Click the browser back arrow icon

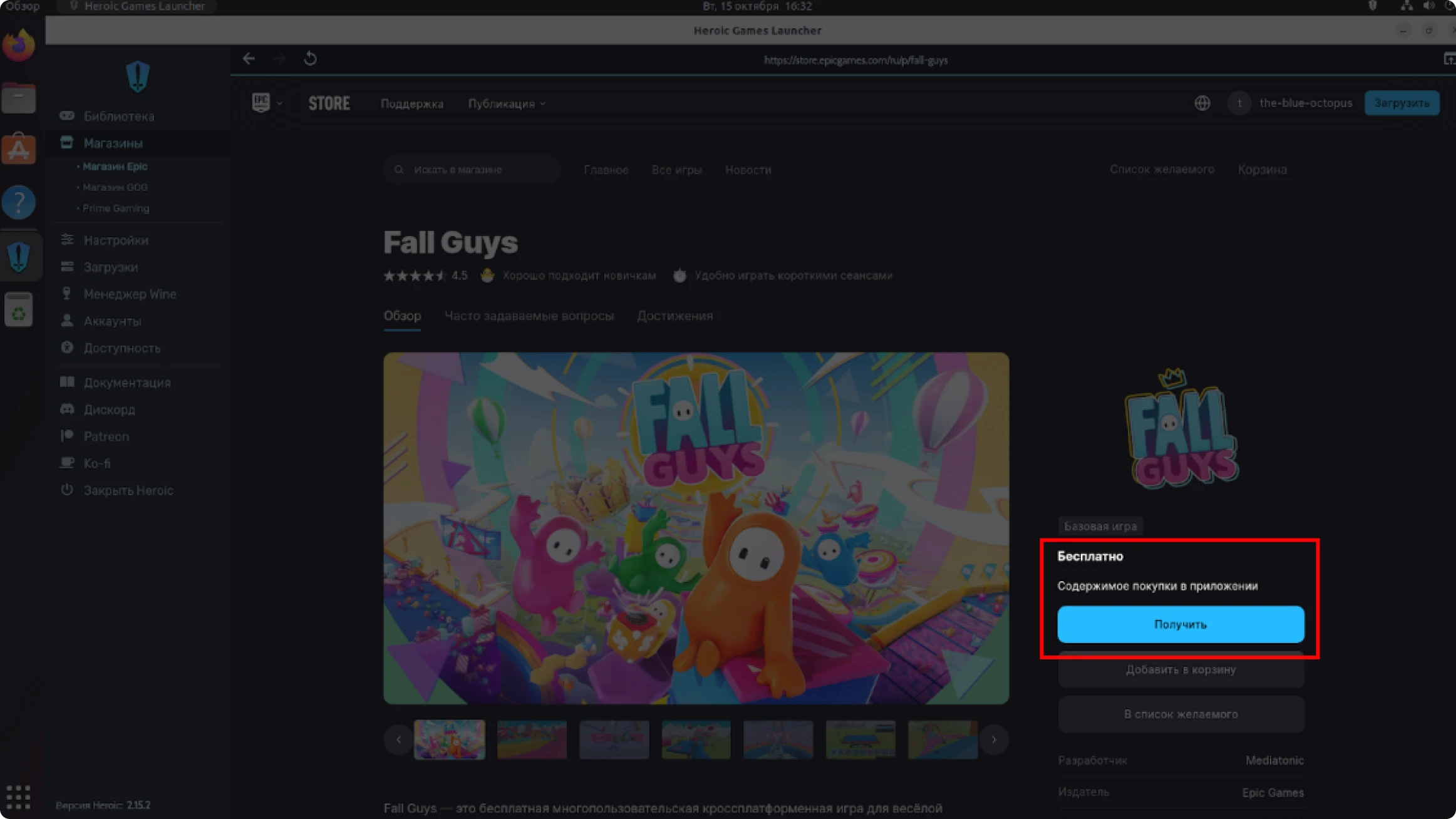249,59
